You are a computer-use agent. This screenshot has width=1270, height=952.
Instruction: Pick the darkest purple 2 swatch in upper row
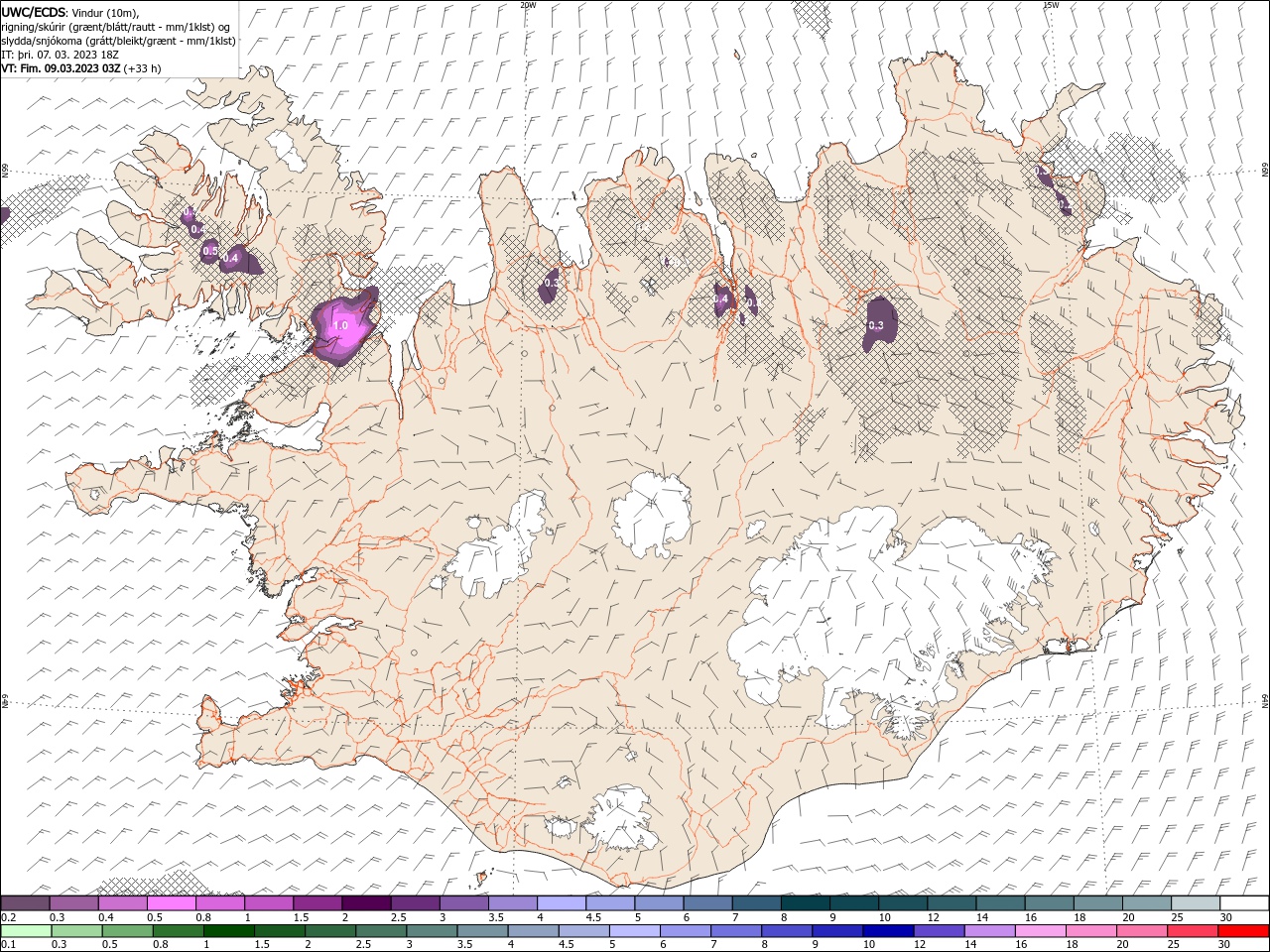365,903
